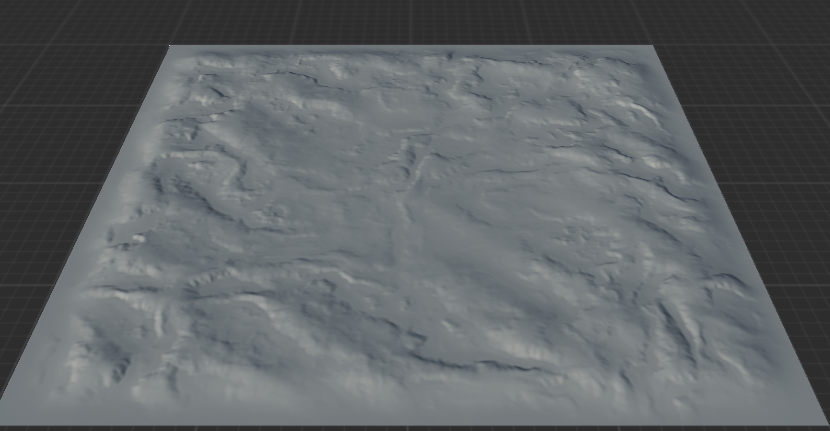Viewport: 830px width, 431px height.
Task: Select the terrain's top-left corner
Action: pyautogui.click(x=171, y=48)
